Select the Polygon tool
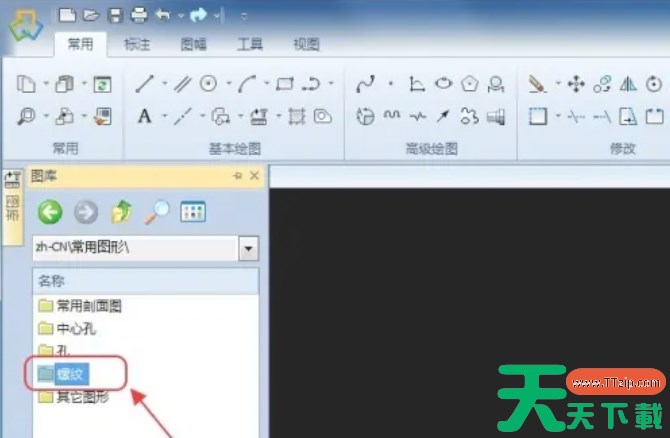 [x=469, y=83]
